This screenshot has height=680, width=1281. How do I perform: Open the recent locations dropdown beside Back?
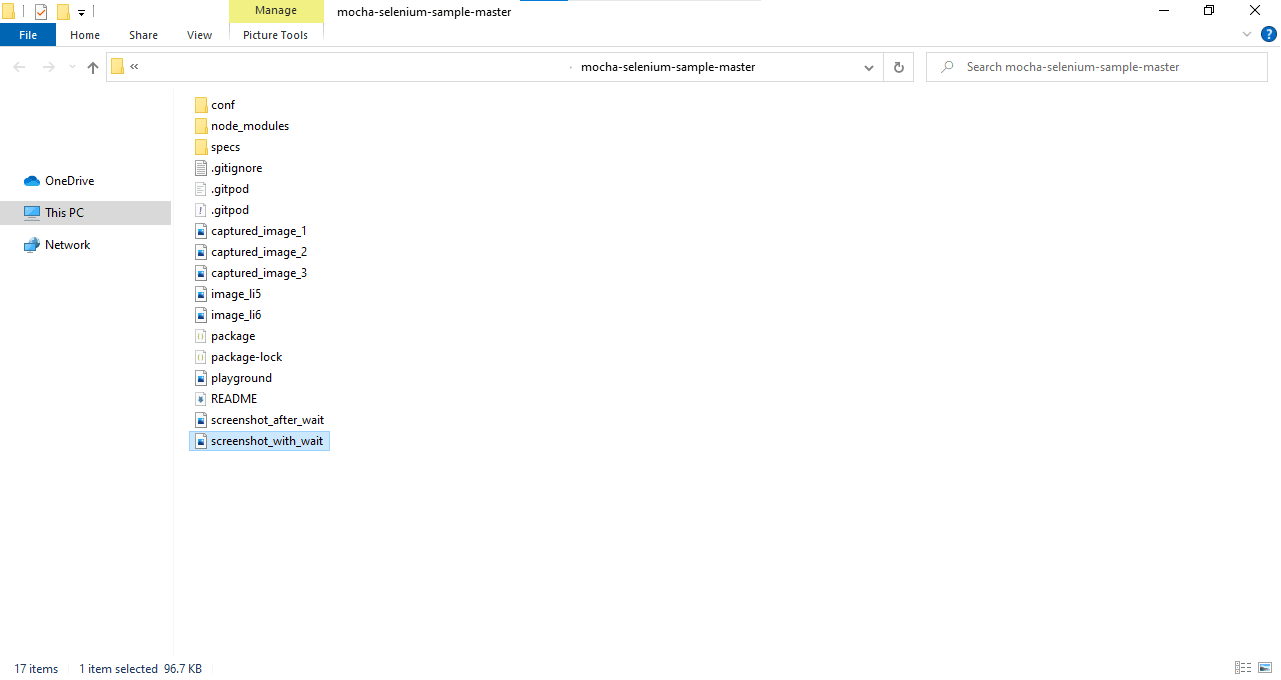pyautogui.click(x=71, y=67)
